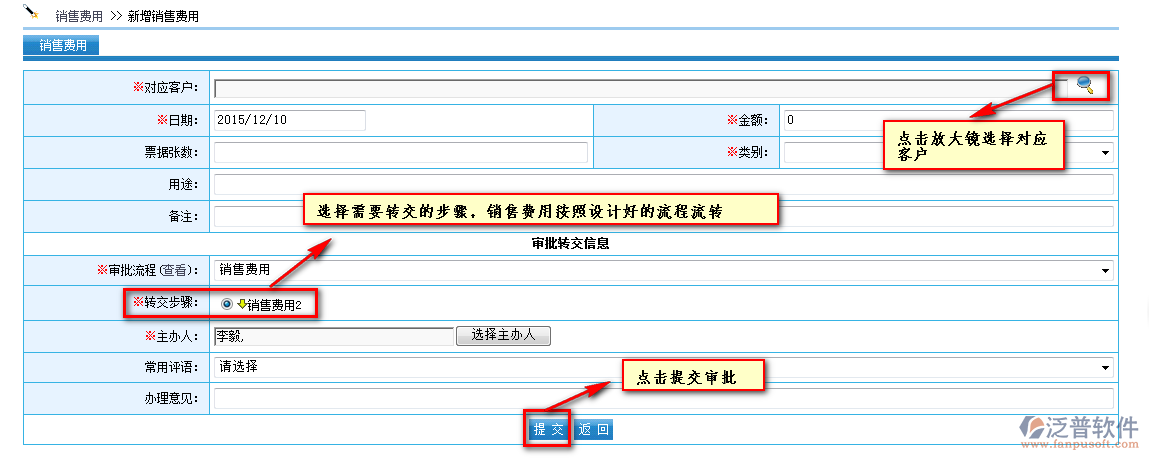1149x460 pixels.
Task: Click the 日期 field with 2015/12/10
Action: coord(290,120)
